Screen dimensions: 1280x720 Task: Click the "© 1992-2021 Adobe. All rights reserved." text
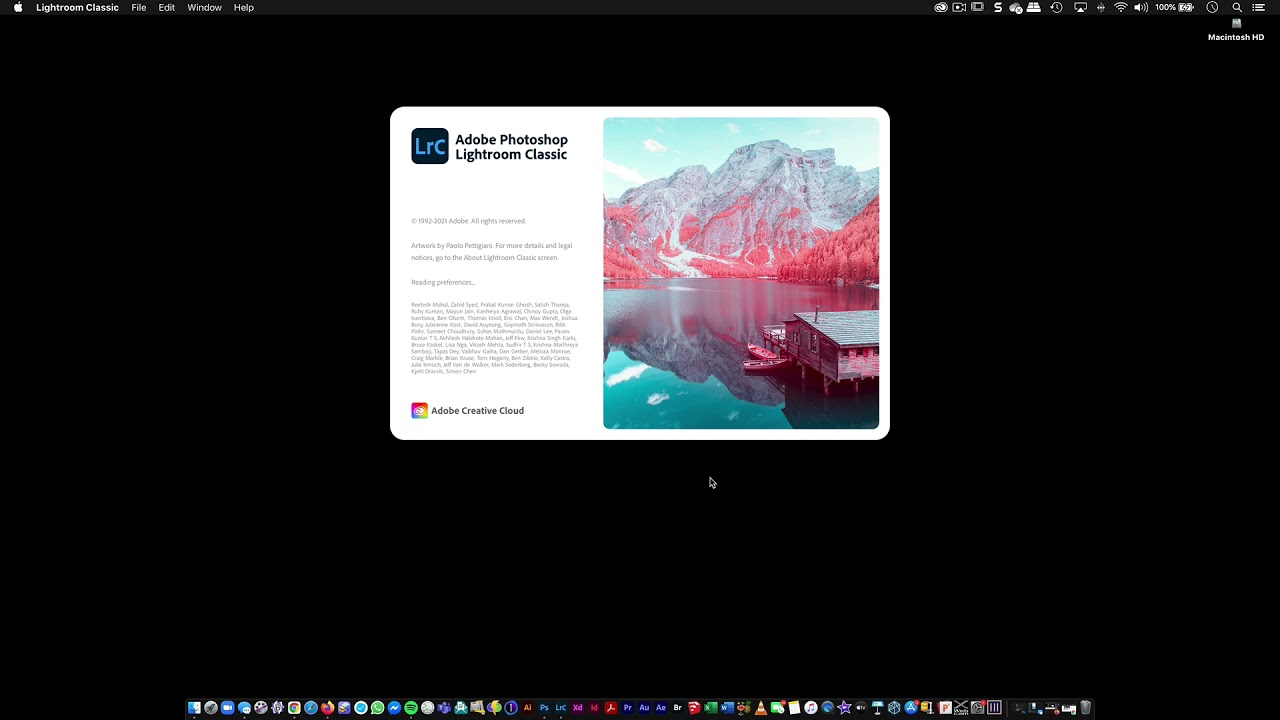468,221
